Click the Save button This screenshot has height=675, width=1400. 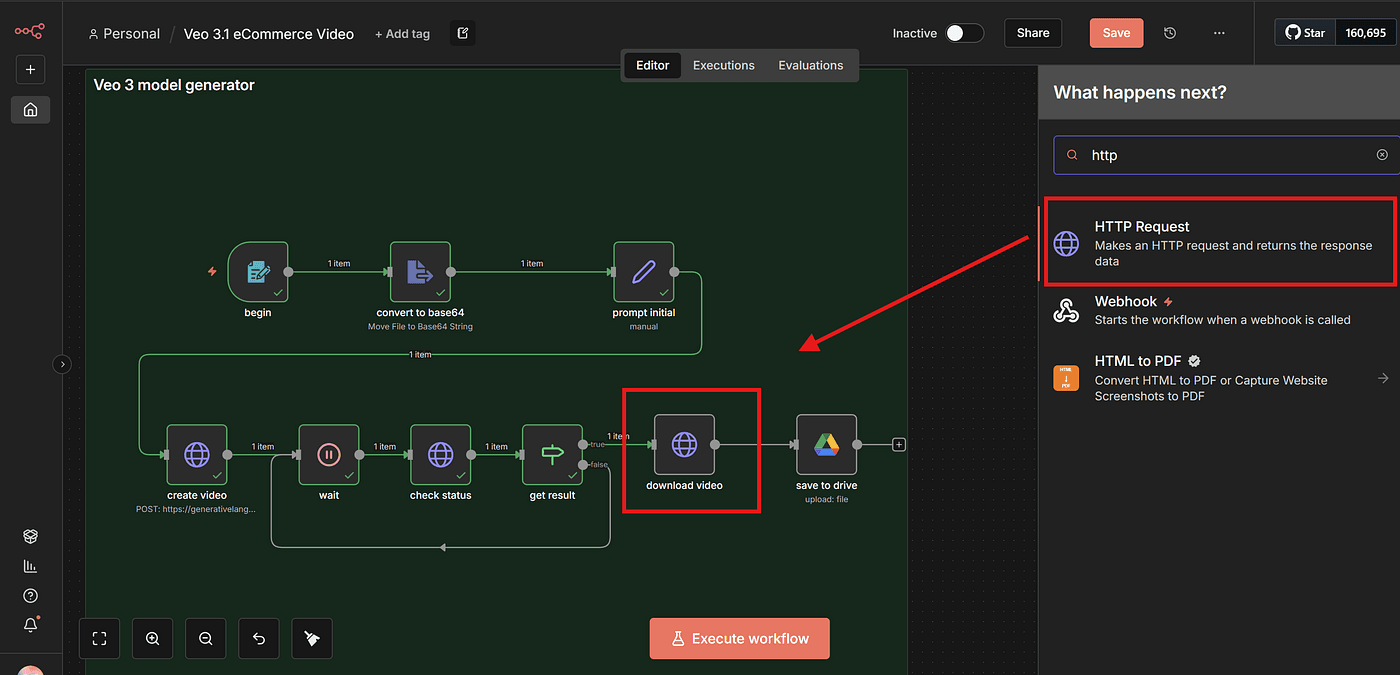(1116, 33)
